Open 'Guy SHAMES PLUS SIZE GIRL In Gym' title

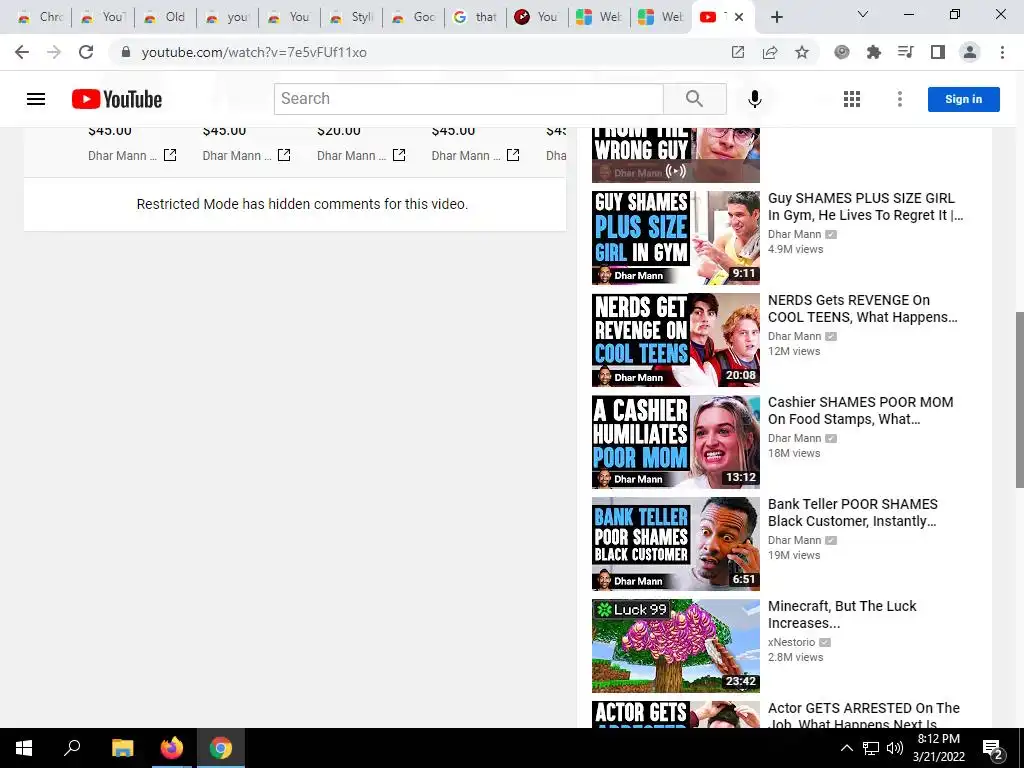[x=865, y=206]
